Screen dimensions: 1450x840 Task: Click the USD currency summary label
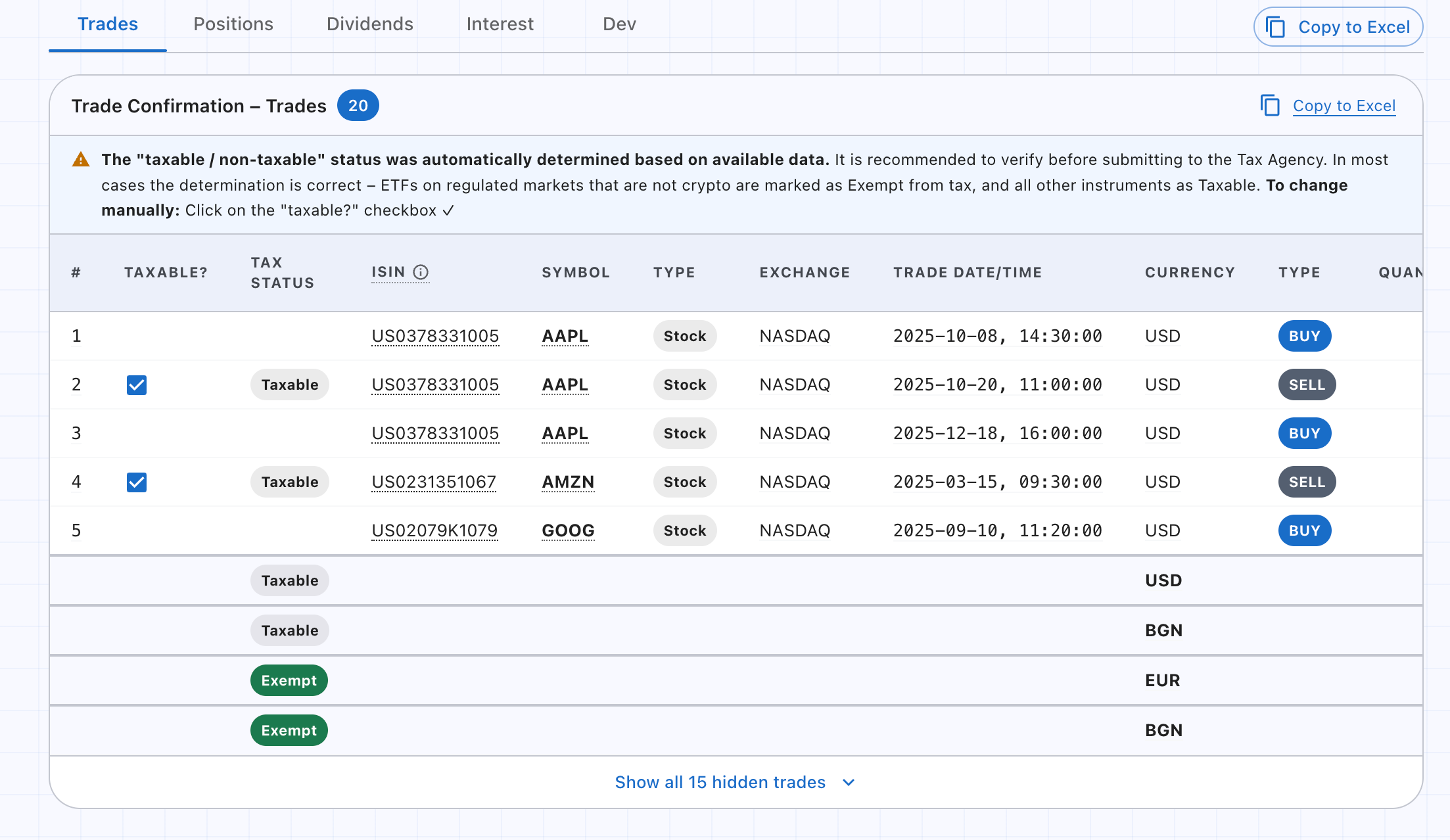(x=1163, y=580)
